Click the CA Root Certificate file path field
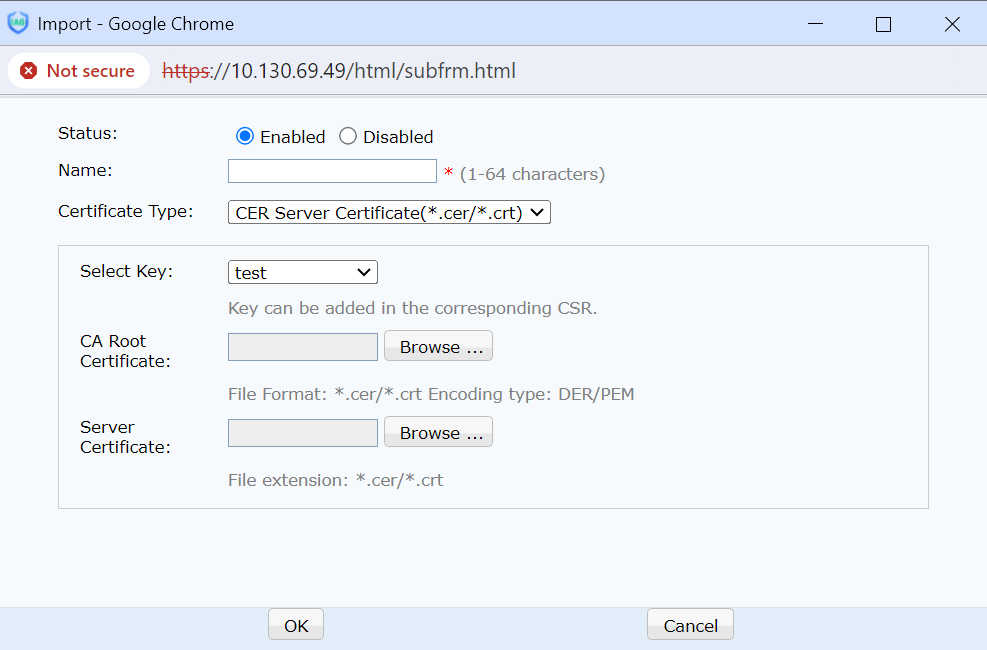 point(303,347)
